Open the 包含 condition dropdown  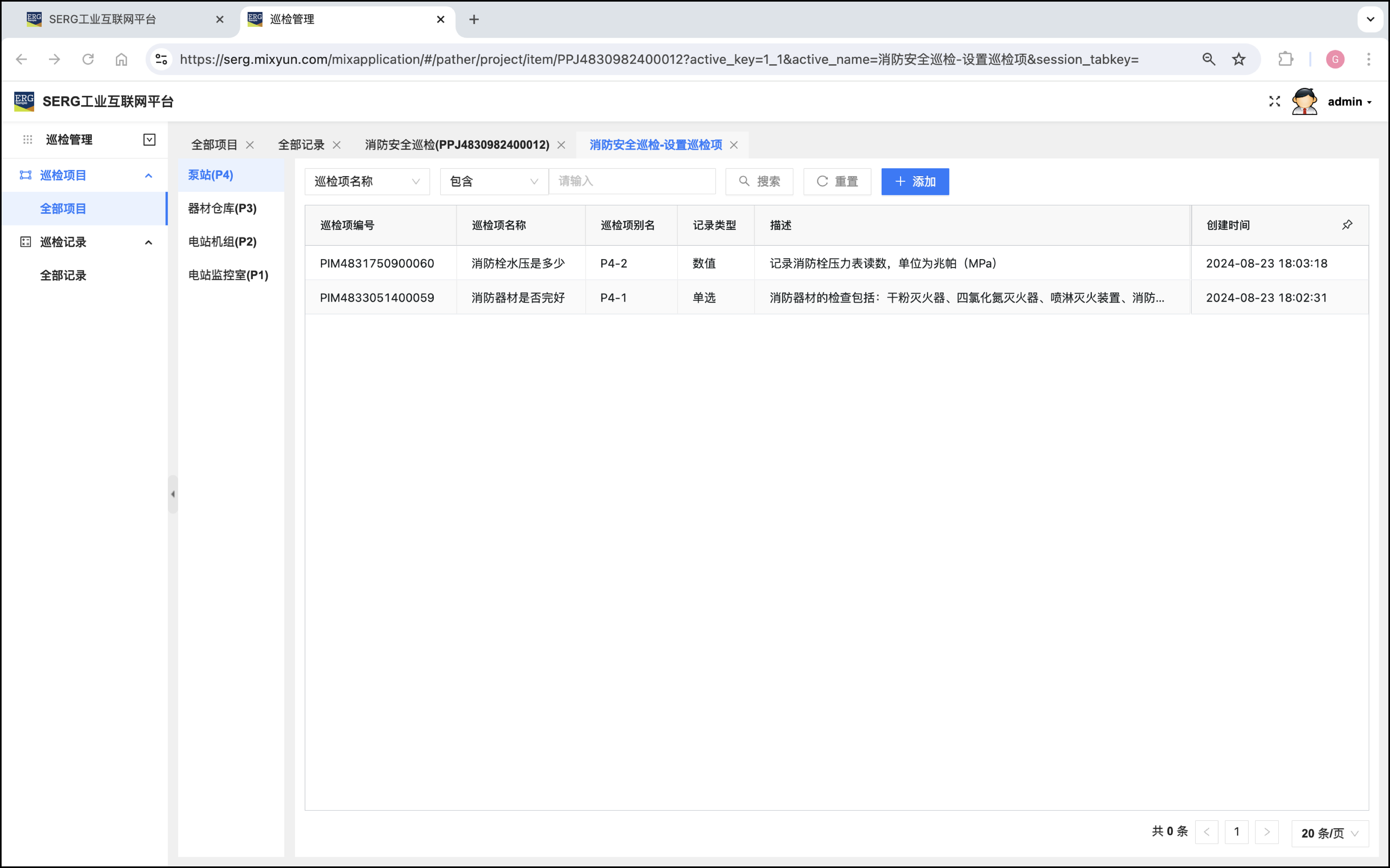[x=494, y=181]
